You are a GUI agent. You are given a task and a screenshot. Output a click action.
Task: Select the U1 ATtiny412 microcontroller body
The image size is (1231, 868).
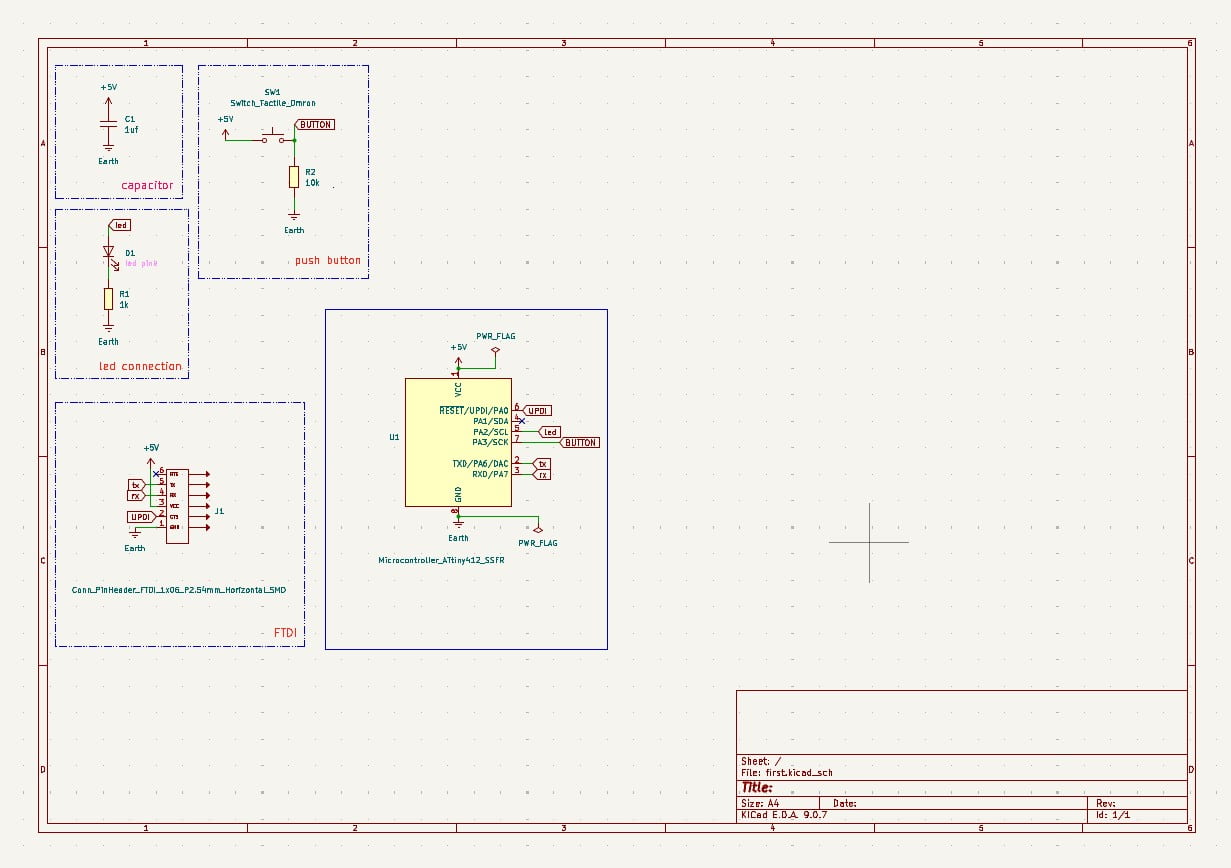point(458,442)
